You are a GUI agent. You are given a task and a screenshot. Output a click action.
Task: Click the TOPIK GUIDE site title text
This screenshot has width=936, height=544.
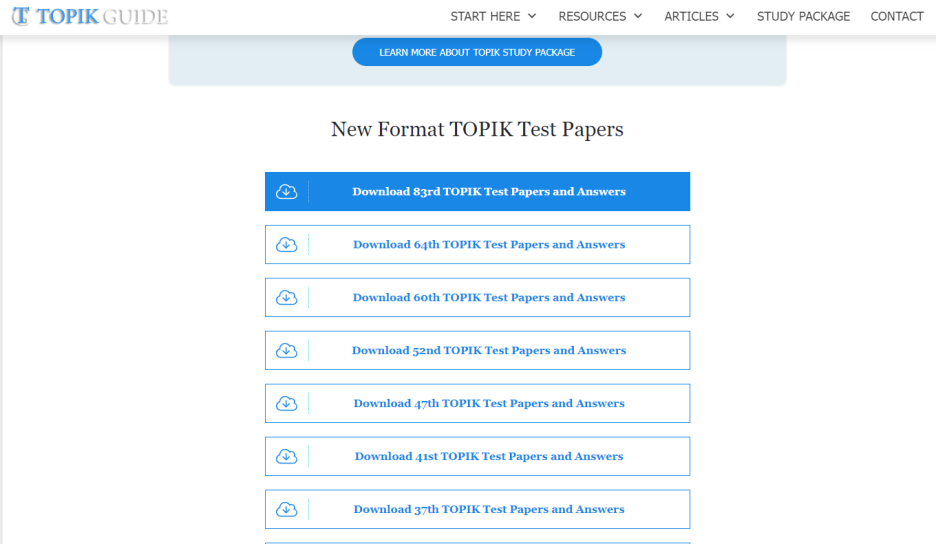[102, 16]
